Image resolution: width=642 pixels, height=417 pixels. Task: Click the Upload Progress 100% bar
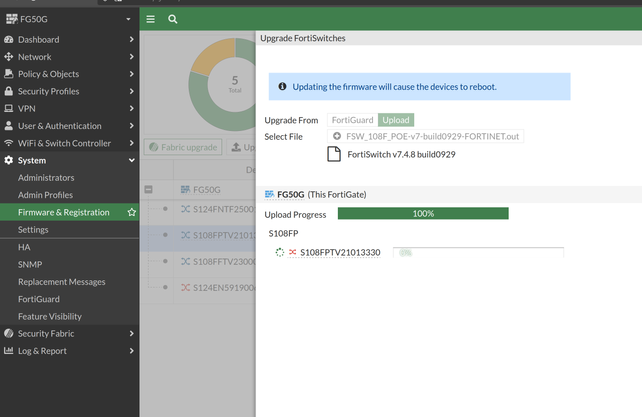[423, 213]
